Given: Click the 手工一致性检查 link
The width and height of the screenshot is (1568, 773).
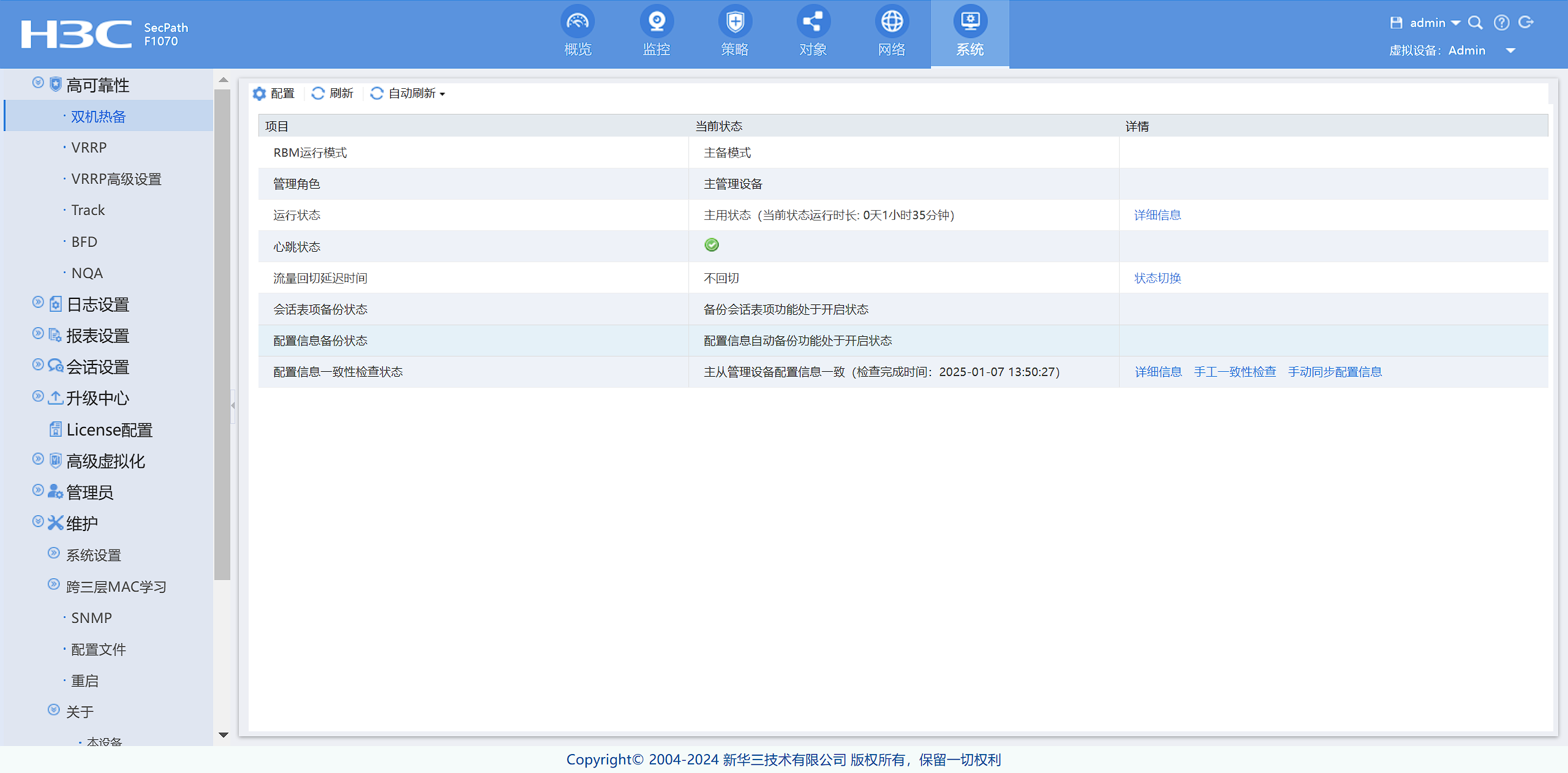Looking at the screenshot, I should click(1235, 372).
